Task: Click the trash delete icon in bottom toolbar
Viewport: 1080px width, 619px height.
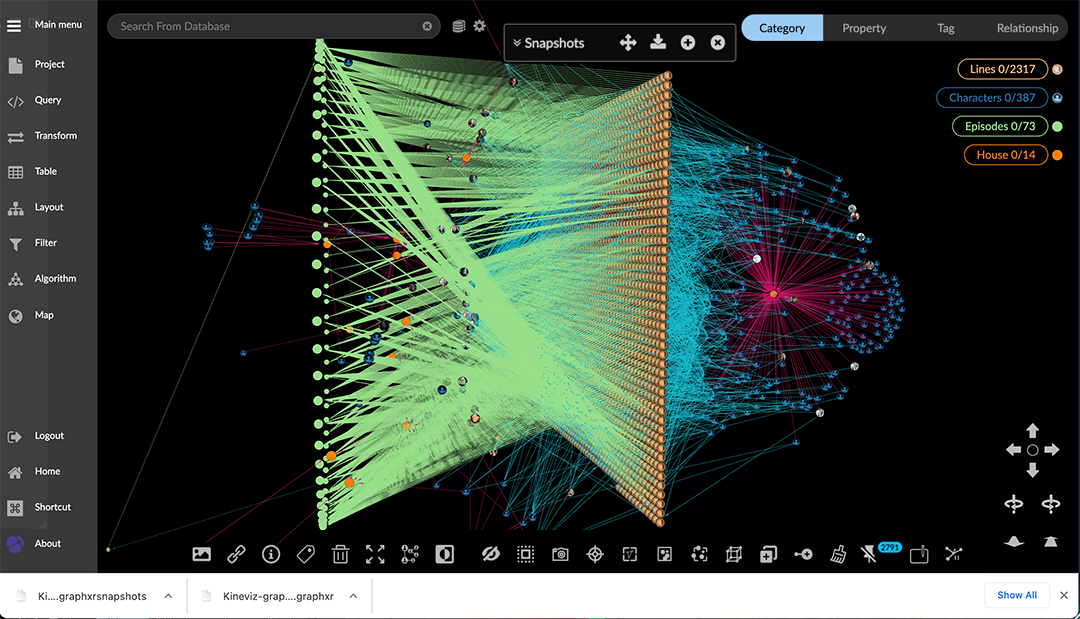Action: coord(340,554)
